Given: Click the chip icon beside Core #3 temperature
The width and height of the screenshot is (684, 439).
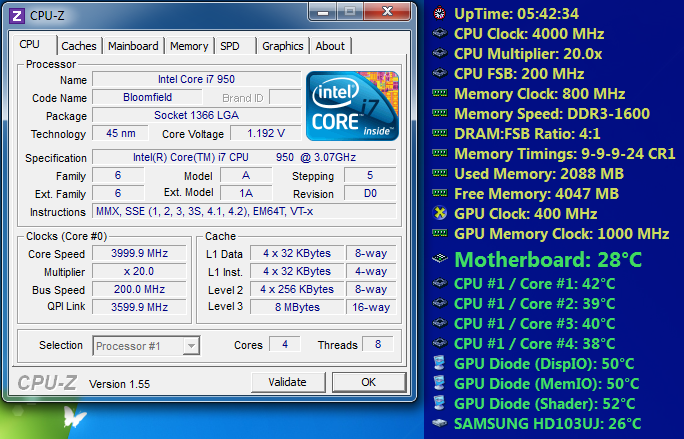Looking at the screenshot, I should coord(440,323).
